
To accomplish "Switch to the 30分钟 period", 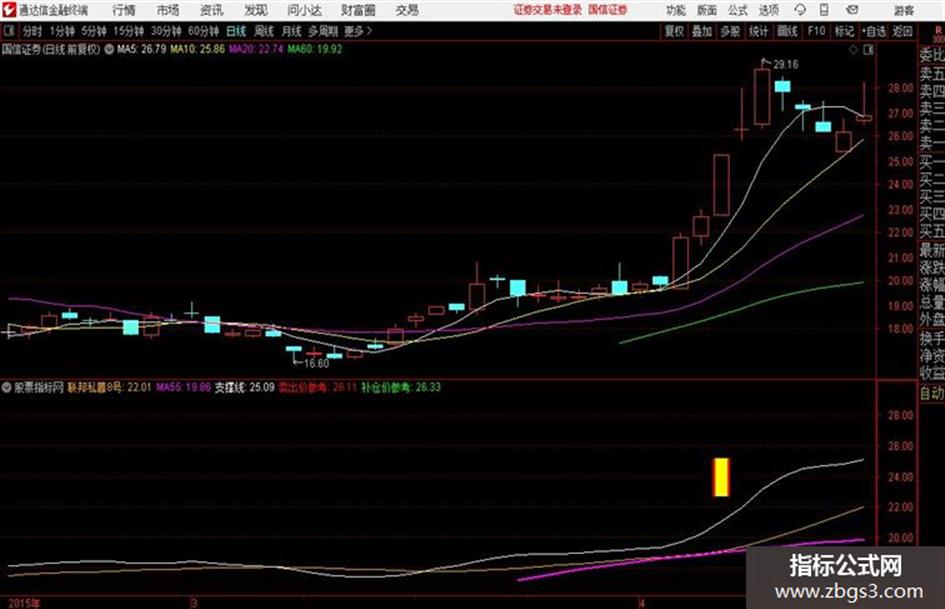I will [166, 31].
